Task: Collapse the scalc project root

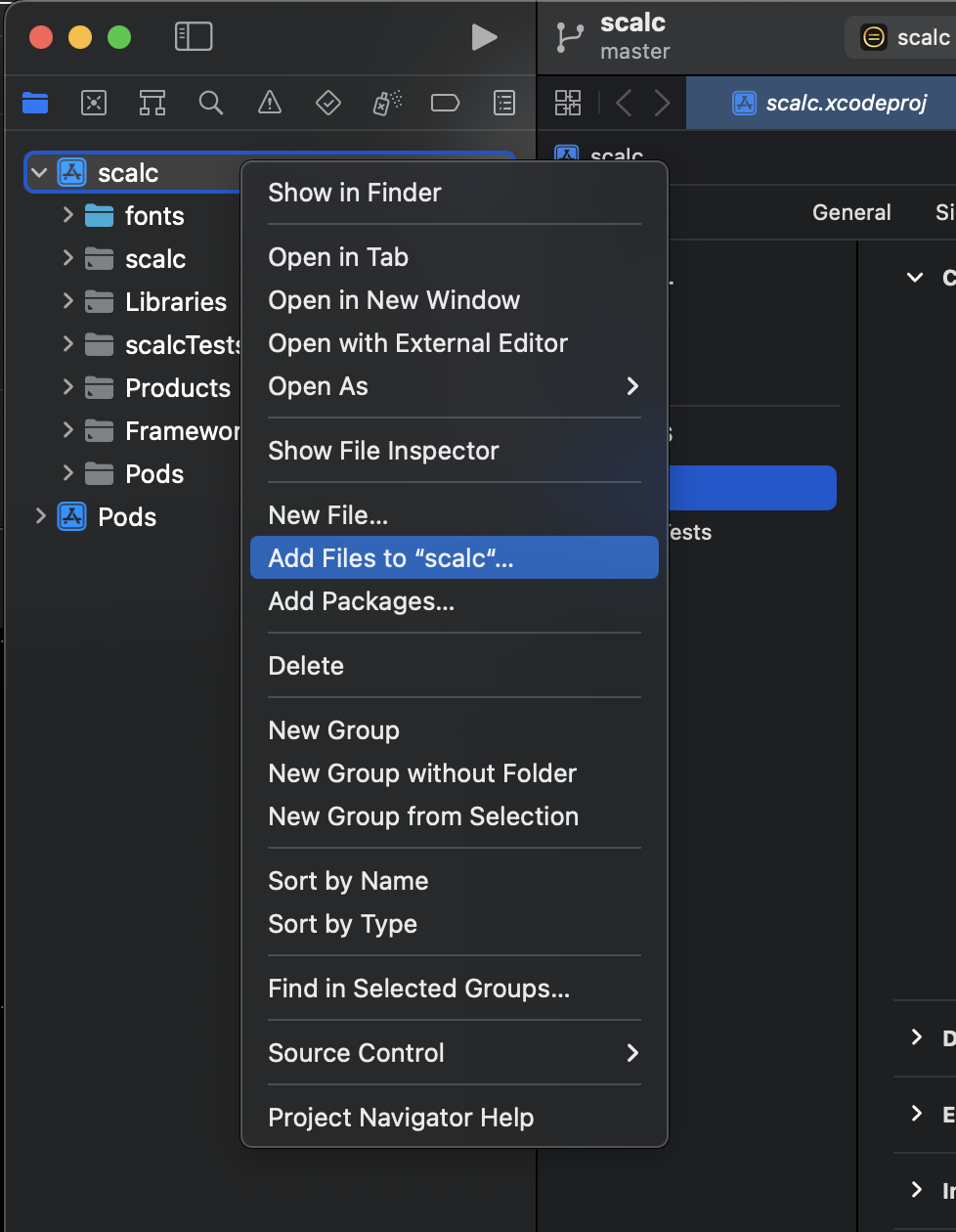Action: (39, 173)
